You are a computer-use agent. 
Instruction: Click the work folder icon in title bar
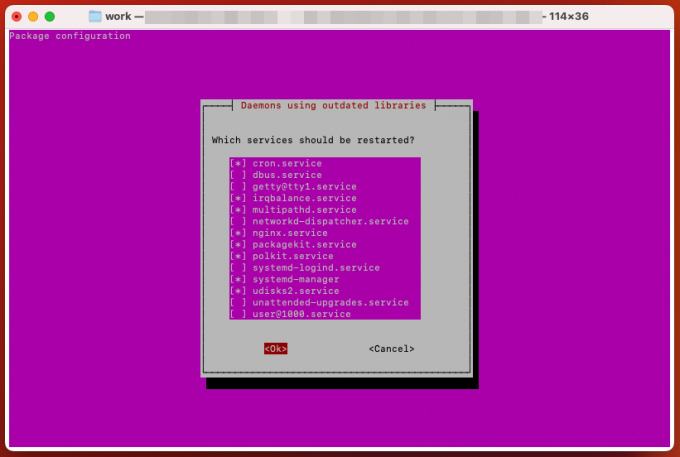point(95,17)
